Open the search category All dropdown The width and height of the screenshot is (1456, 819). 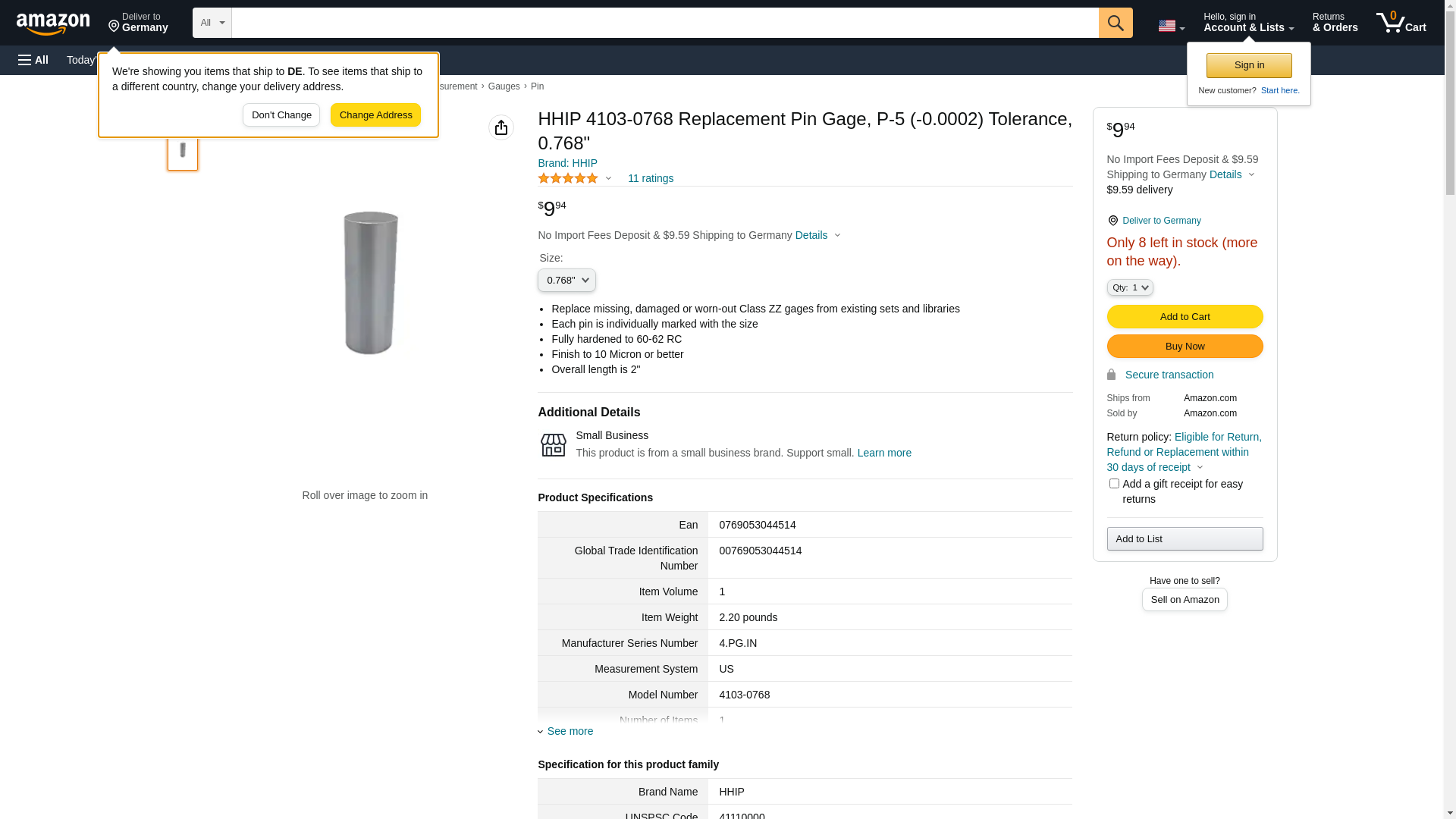tap(212, 23)
